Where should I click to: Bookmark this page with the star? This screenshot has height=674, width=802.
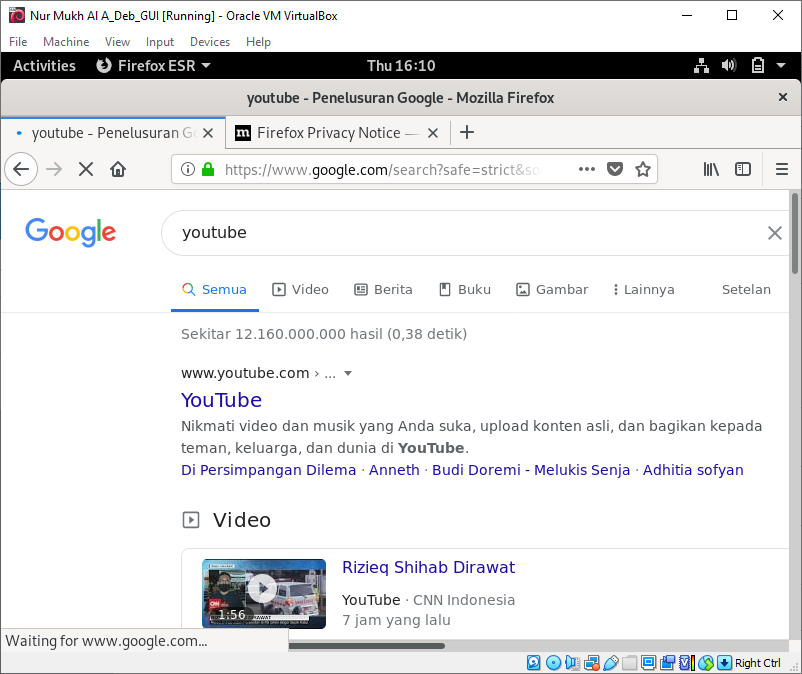[643, 169]
